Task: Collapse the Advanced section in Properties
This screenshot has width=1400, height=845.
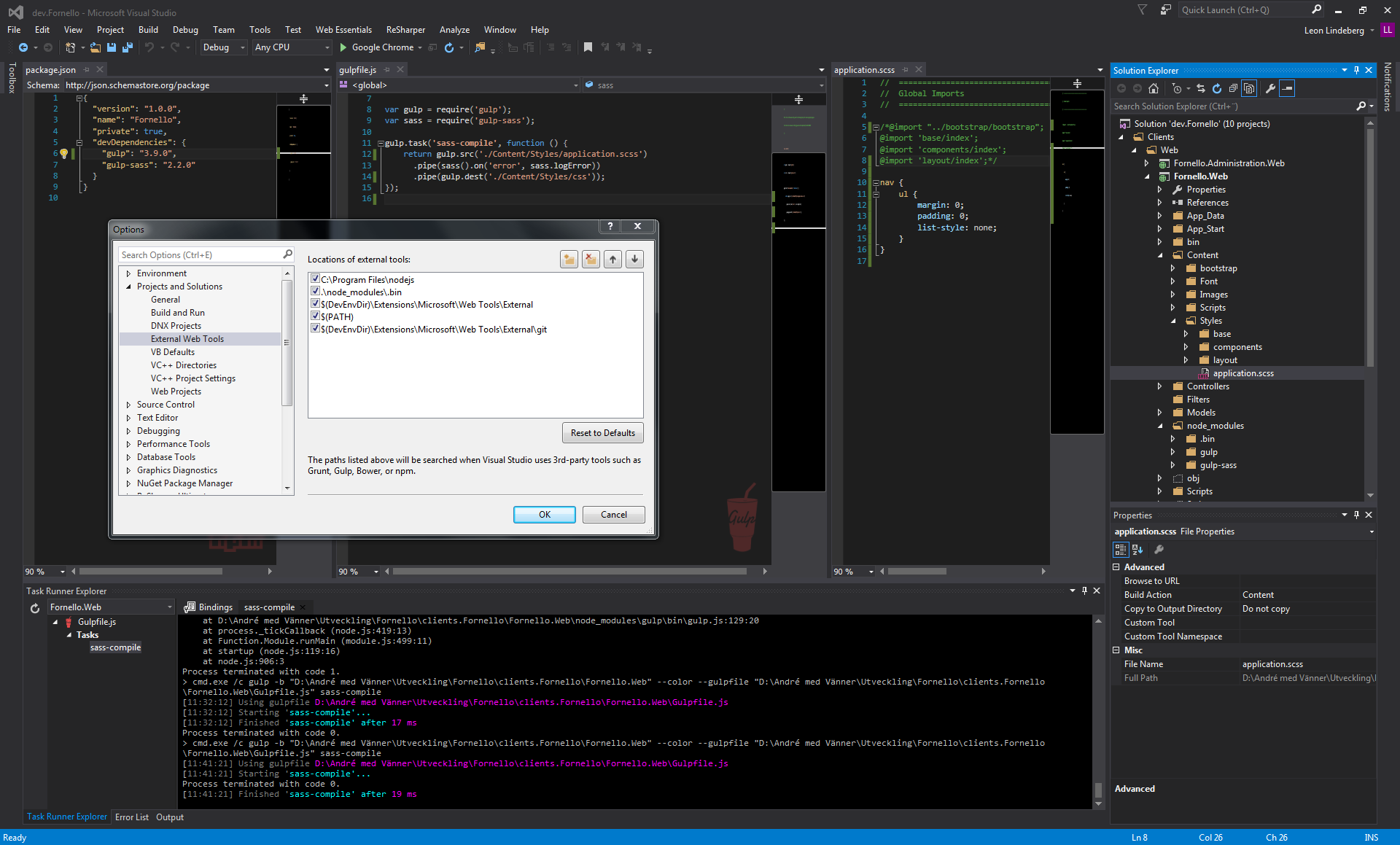Action: (1116, 567)
